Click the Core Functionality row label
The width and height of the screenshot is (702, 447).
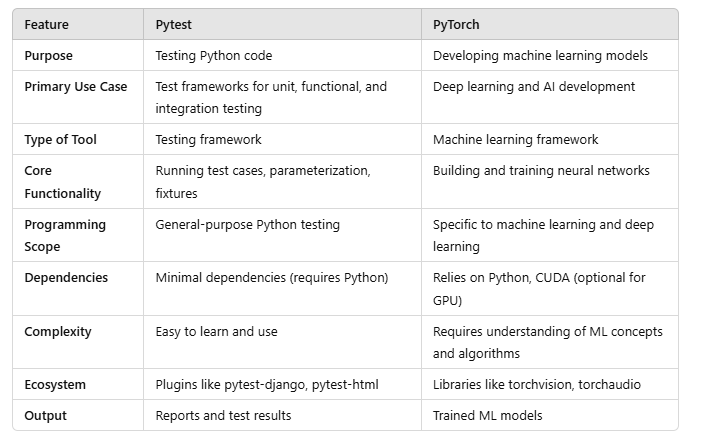click(x=63, y=182)
